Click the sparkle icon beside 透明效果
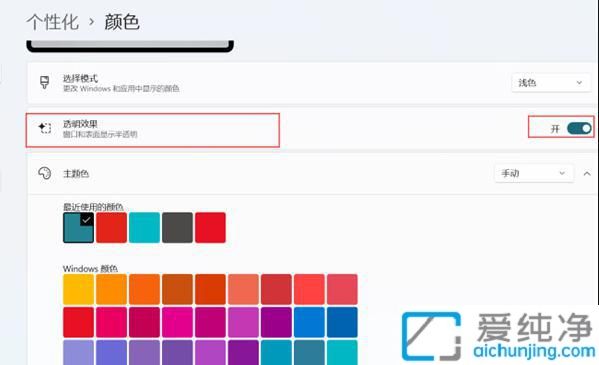The height and width of the screenshot is (365, 599). [x=44, y=128]
